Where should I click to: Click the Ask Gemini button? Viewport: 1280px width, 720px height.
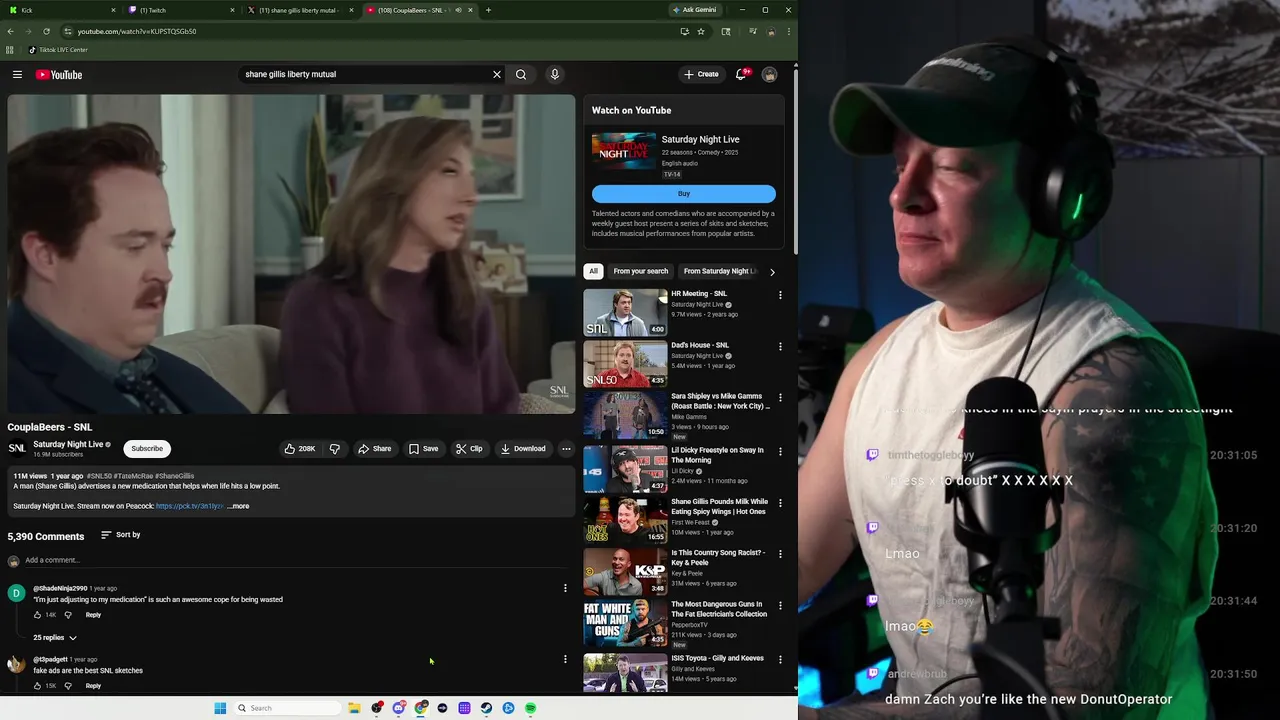[x=695, y=10]
